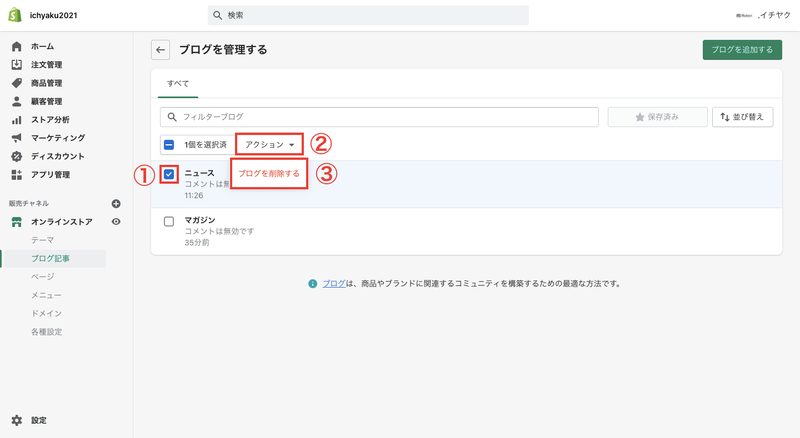Click the 設定 label at the bottom

(x=38, y=421)
